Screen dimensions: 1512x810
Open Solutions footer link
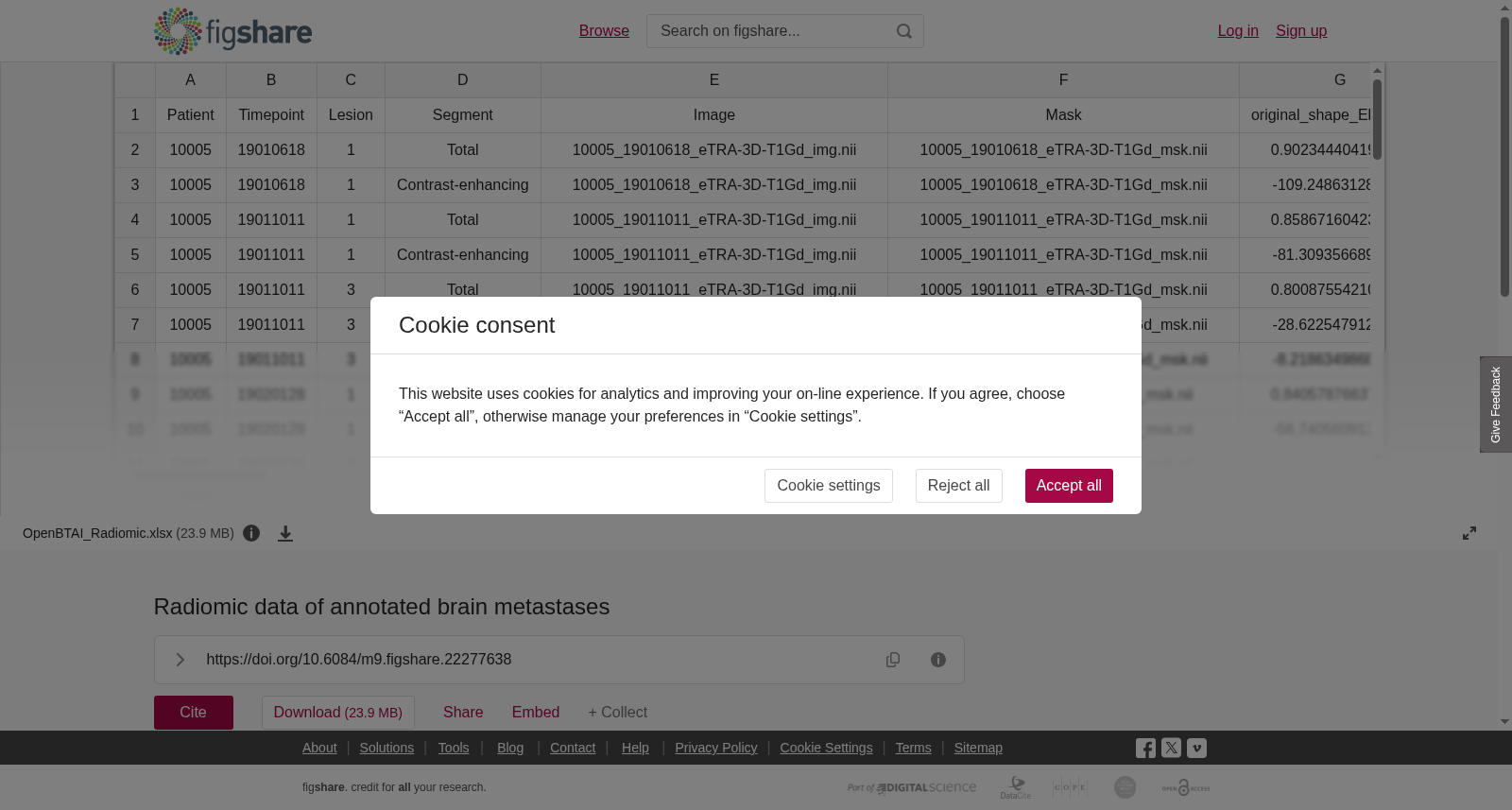387,748
